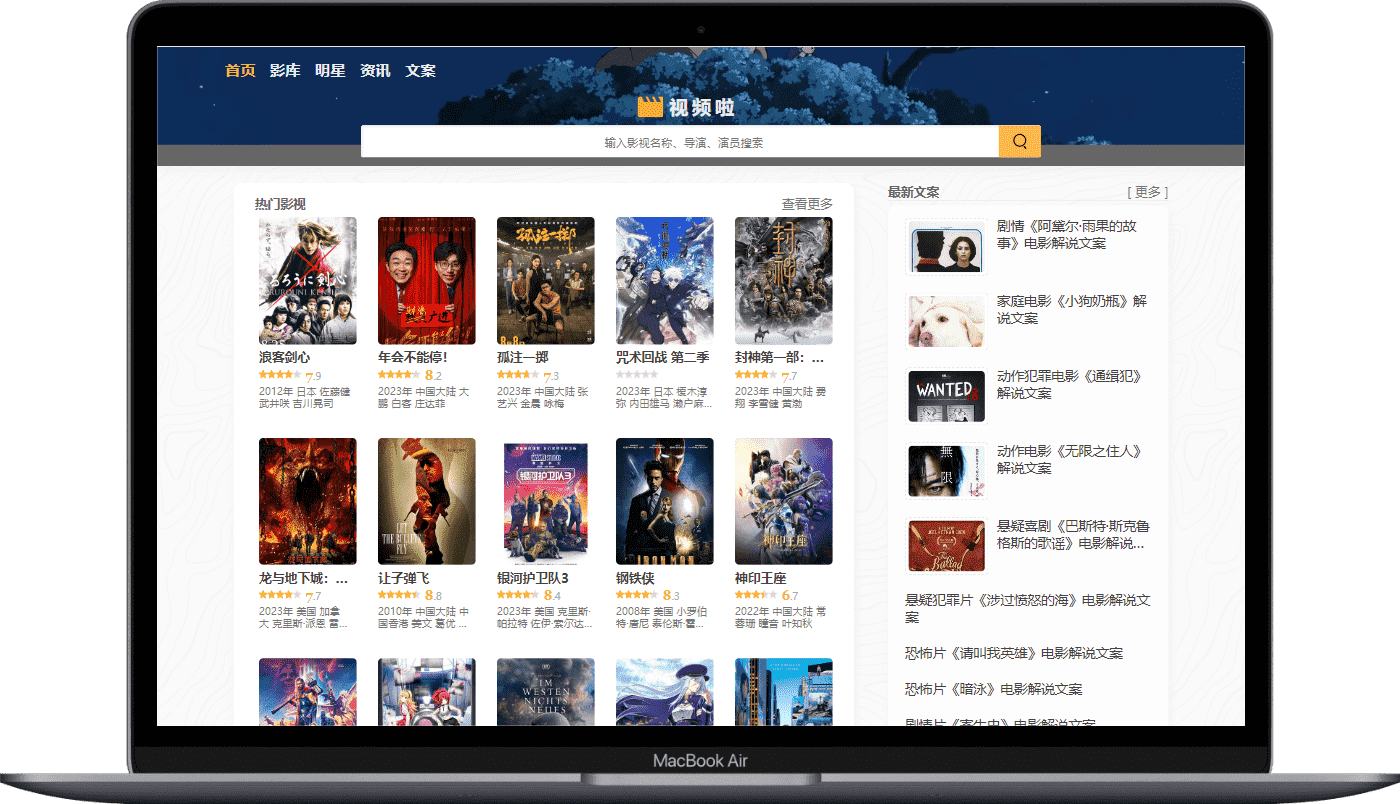Open the 让子弹飞 poster
The width and height of the screenshot is (1400, 804).
pyautogui.click(x=427, y=501)
